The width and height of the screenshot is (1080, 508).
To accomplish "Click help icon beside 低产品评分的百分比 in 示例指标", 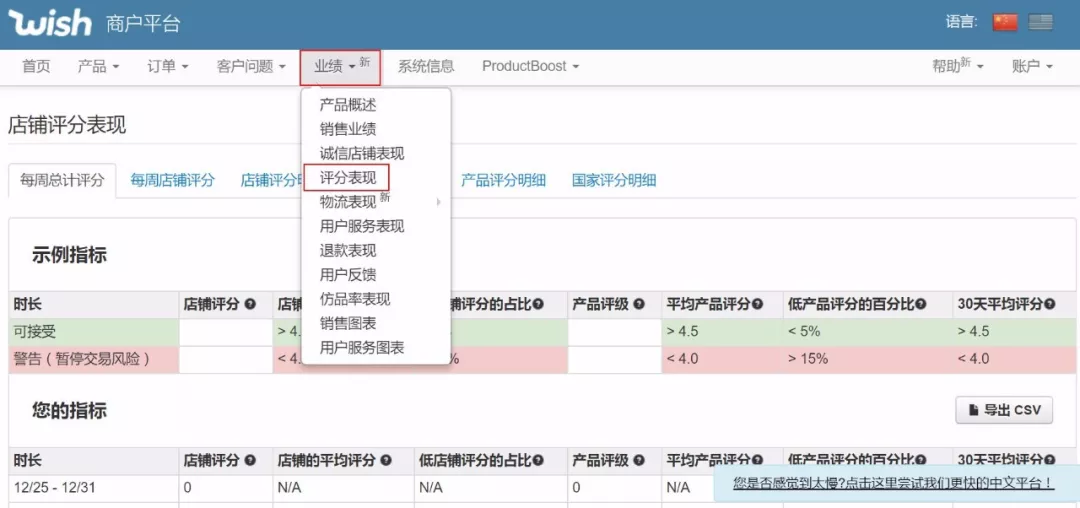I will click(x=920, y=304).
